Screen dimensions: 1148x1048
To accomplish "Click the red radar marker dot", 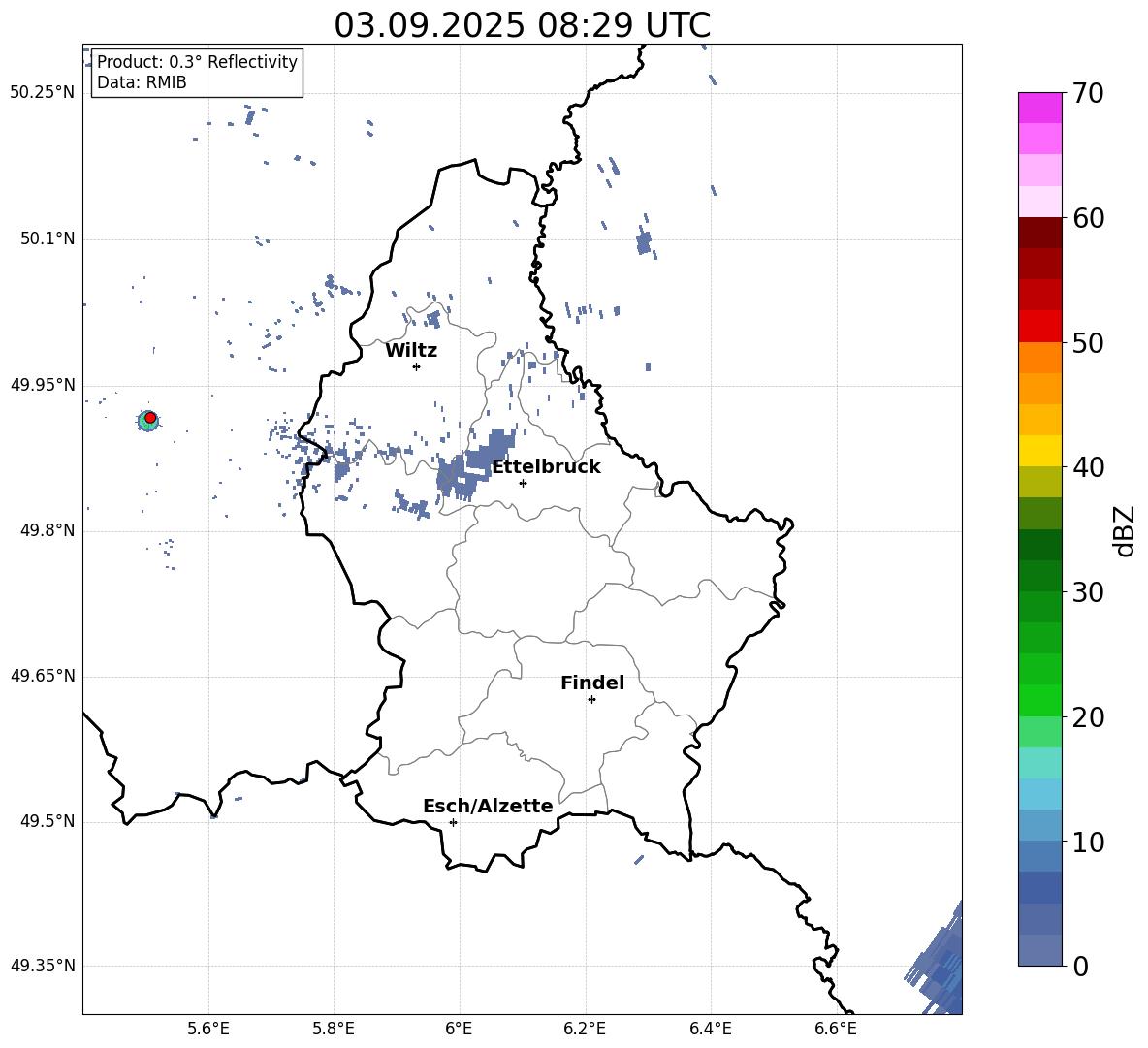I will click(150, 418).
